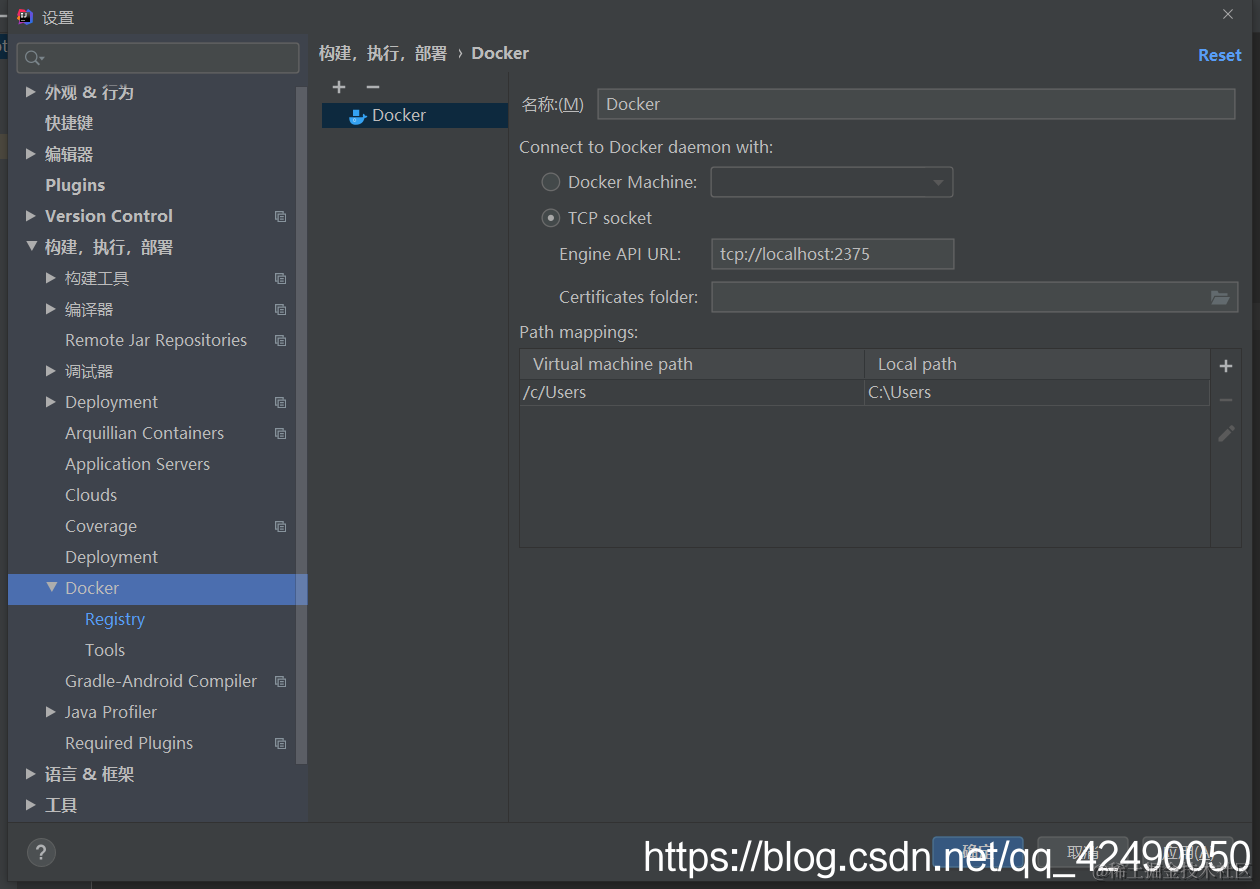1260x889 pixels.
Task: Close the settings dialog
Action: pos(1228,14)
